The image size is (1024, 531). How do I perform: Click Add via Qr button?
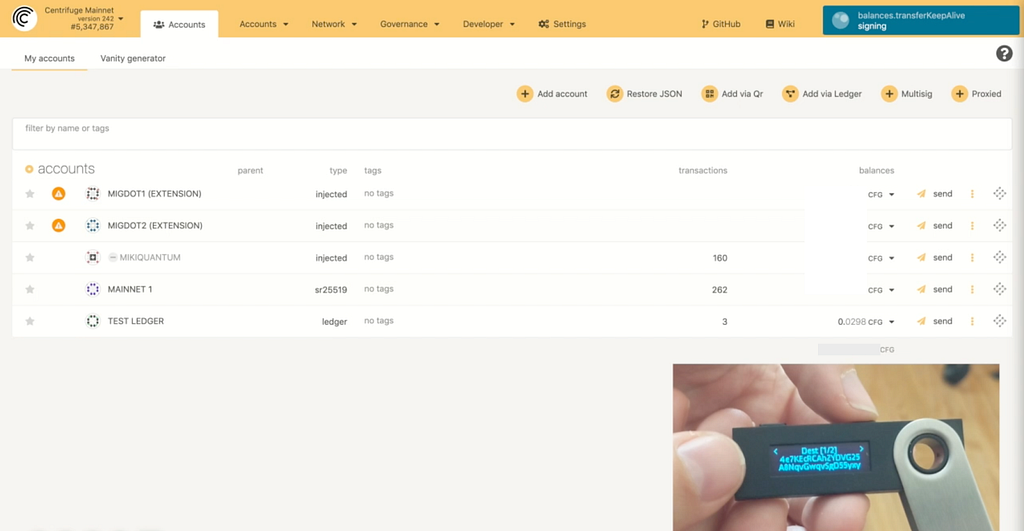pyautogui.click(x=732, y=94)
